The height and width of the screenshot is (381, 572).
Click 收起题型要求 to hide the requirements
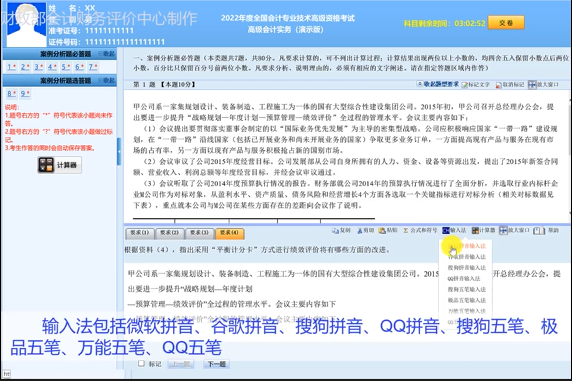438,84
